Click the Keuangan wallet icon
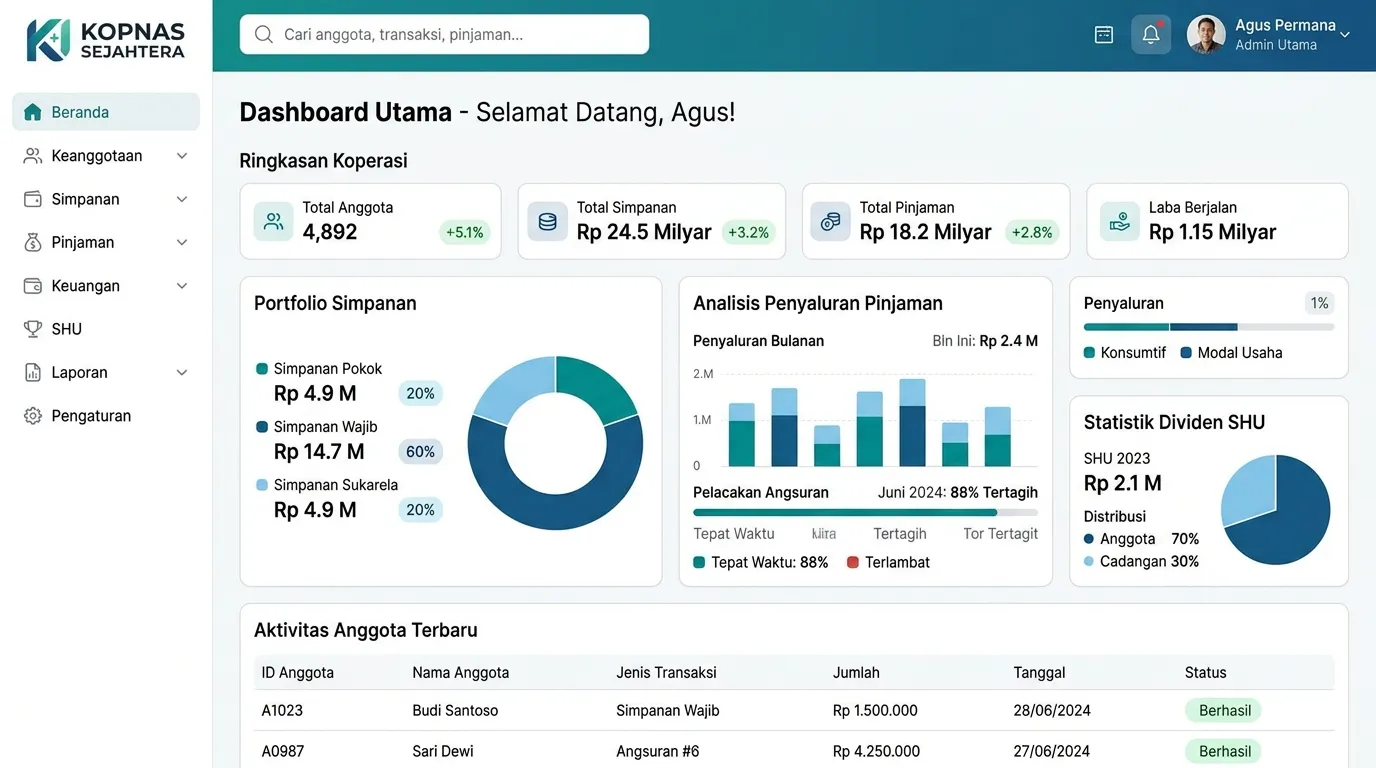Screen dimensions: 1376x768 pyautogui.click(x=33, y=286)
